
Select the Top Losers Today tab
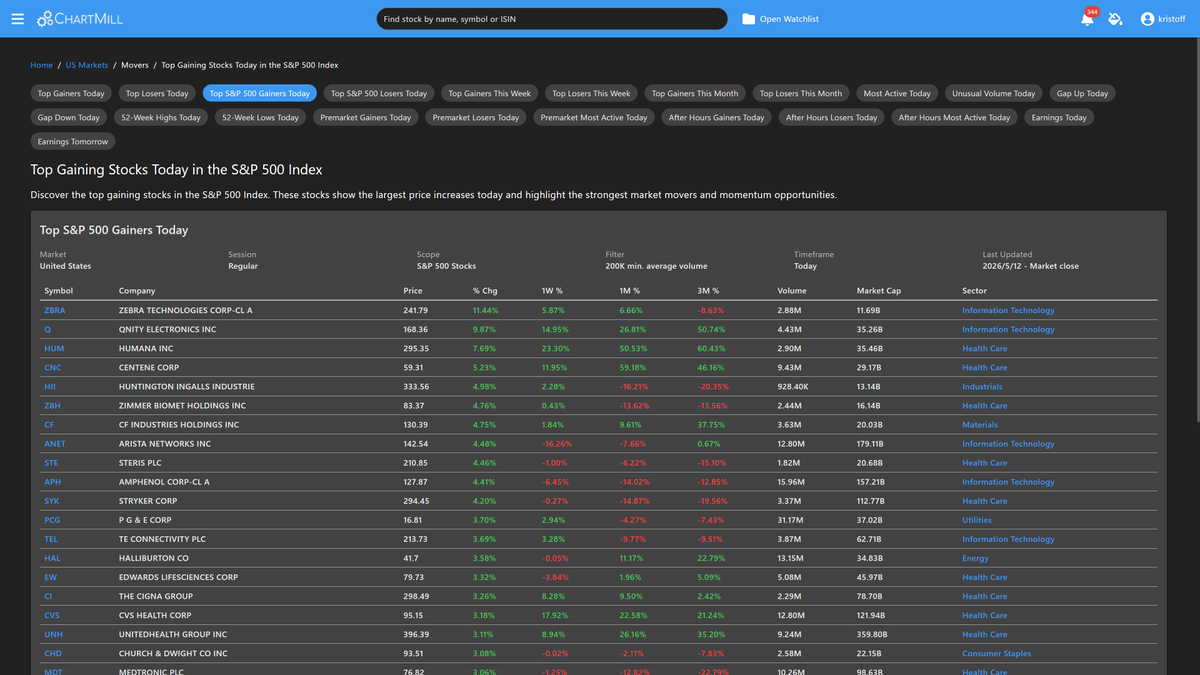tap(157, 93)
